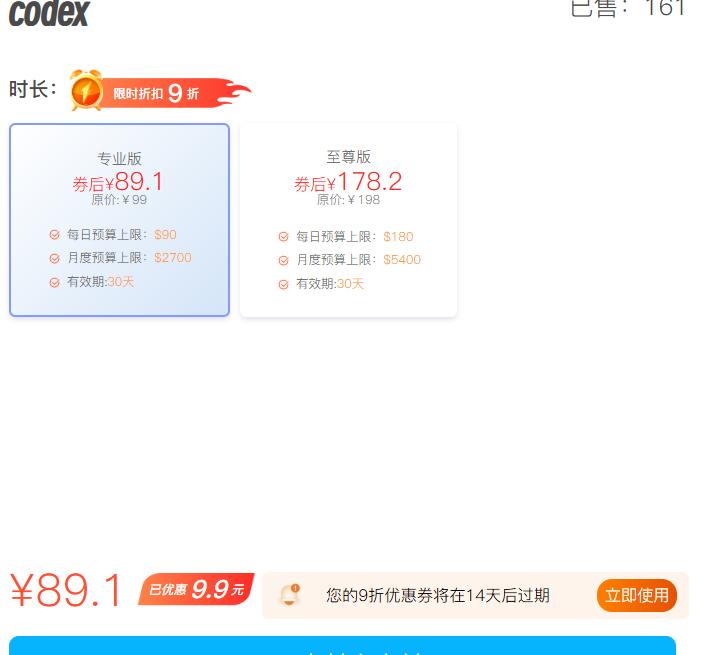Click the 已售 sold count label
The image size is (707, 655).
[628, 8]
